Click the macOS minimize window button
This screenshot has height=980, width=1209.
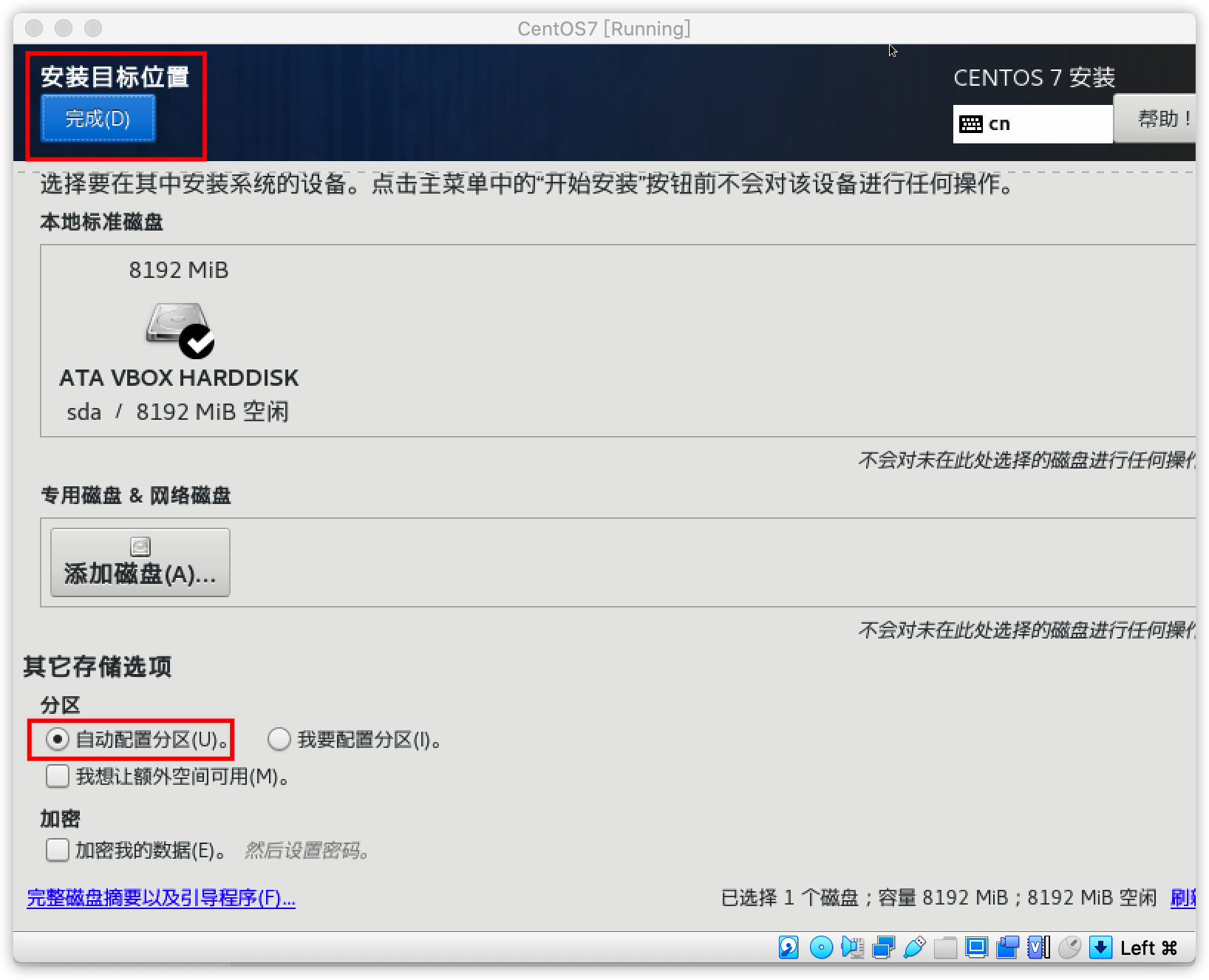point(64,28)
